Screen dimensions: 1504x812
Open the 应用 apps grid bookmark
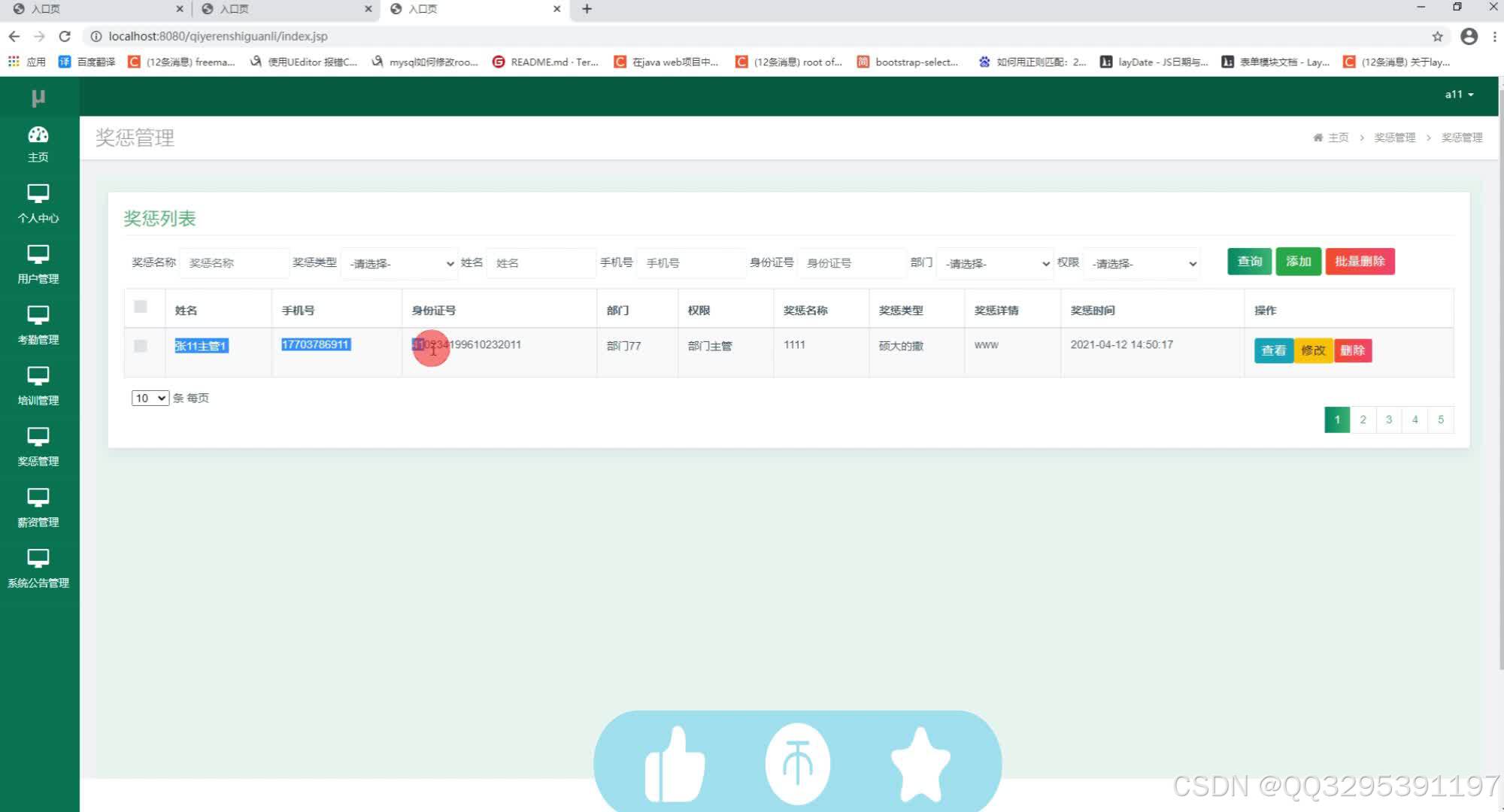tap(26, 62)
